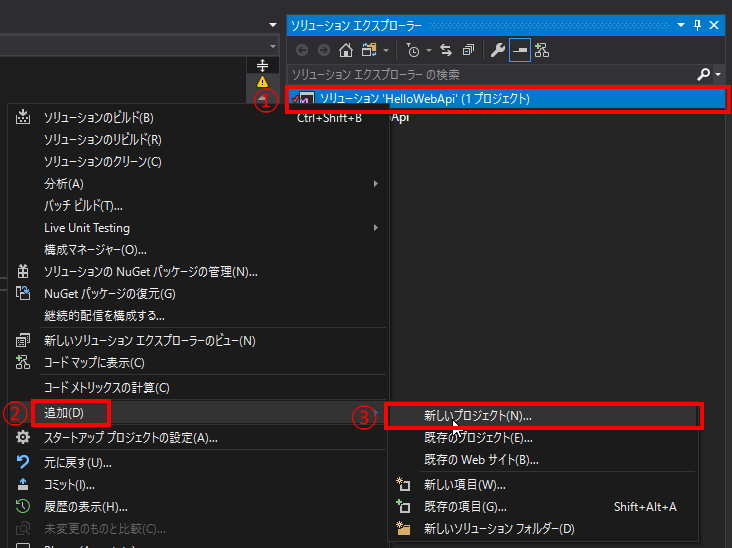Click the editor split window handle icon

[x=262, y=65]
